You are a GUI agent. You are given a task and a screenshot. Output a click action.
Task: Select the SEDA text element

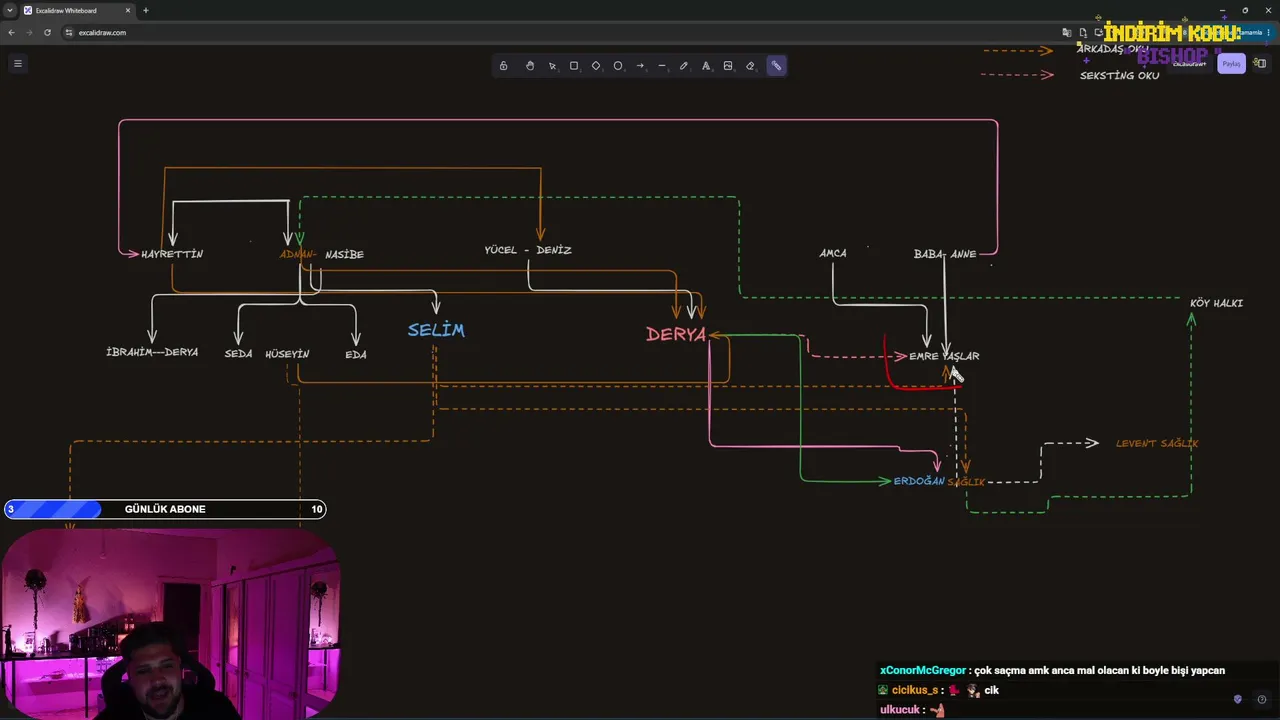coord(238,354)
